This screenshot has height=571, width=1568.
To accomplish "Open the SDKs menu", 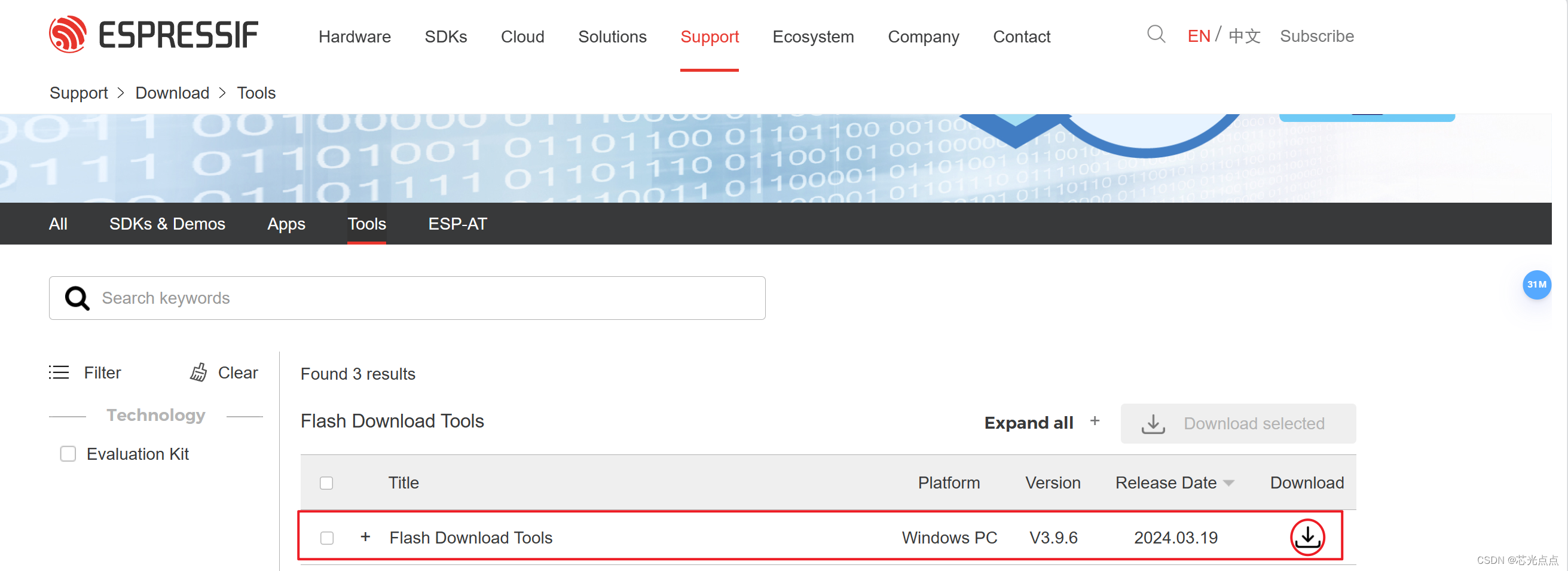I will (445, 36).
